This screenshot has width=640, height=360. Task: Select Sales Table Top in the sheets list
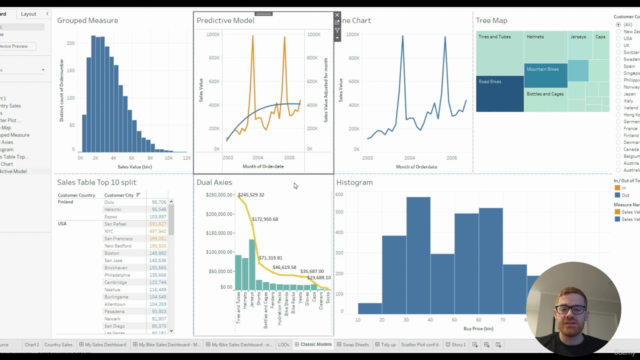(14, 157)
